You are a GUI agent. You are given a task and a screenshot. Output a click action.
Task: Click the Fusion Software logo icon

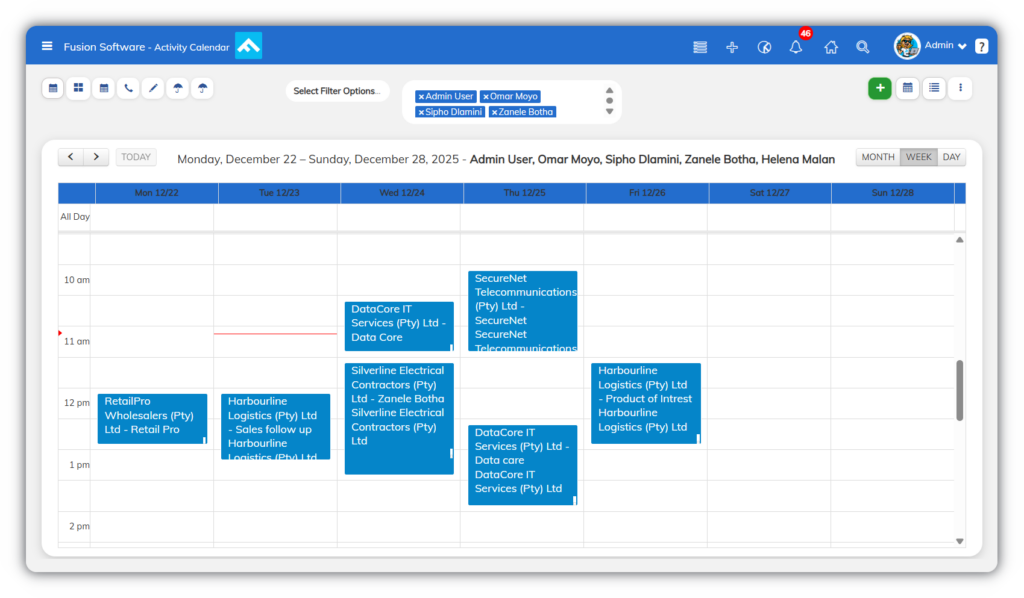248,46
